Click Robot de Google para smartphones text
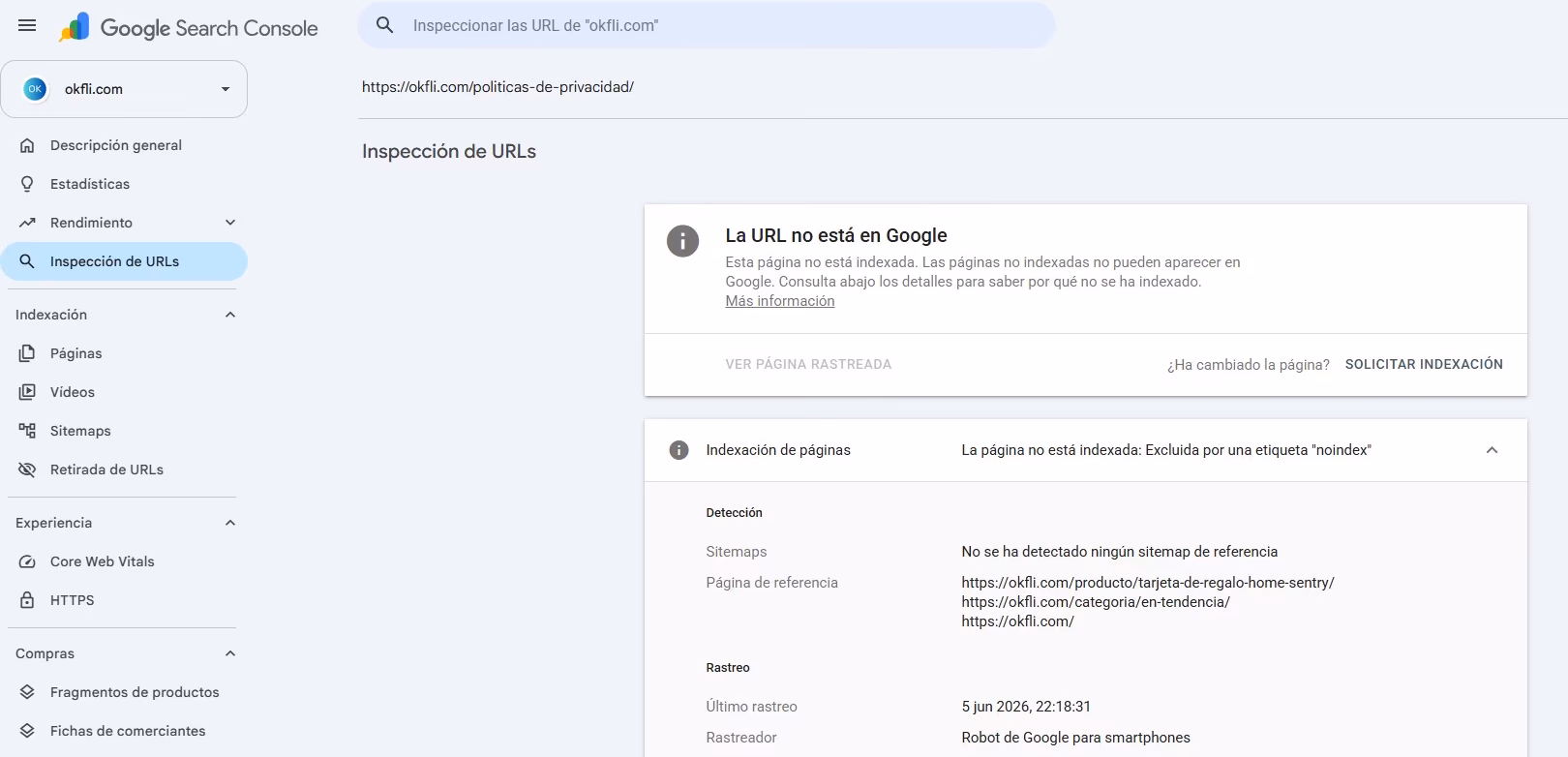This screenshot has height=757, width=1568. coord(1075,738)
